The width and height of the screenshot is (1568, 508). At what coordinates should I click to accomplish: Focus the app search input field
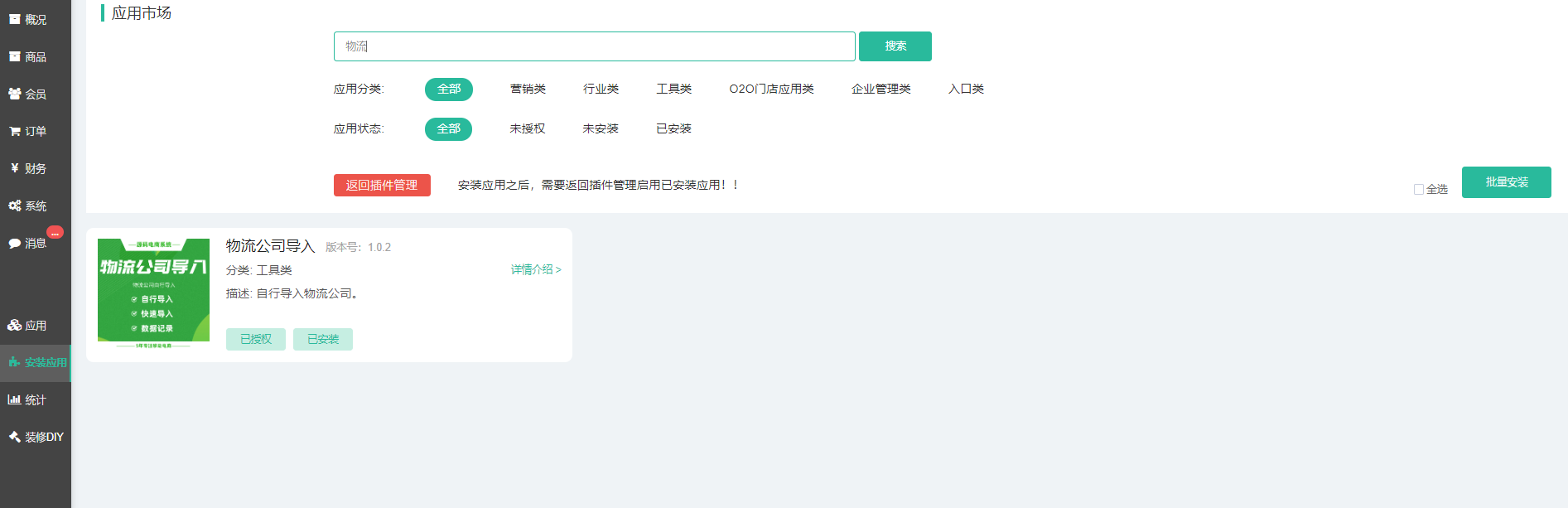pos(594,46)
